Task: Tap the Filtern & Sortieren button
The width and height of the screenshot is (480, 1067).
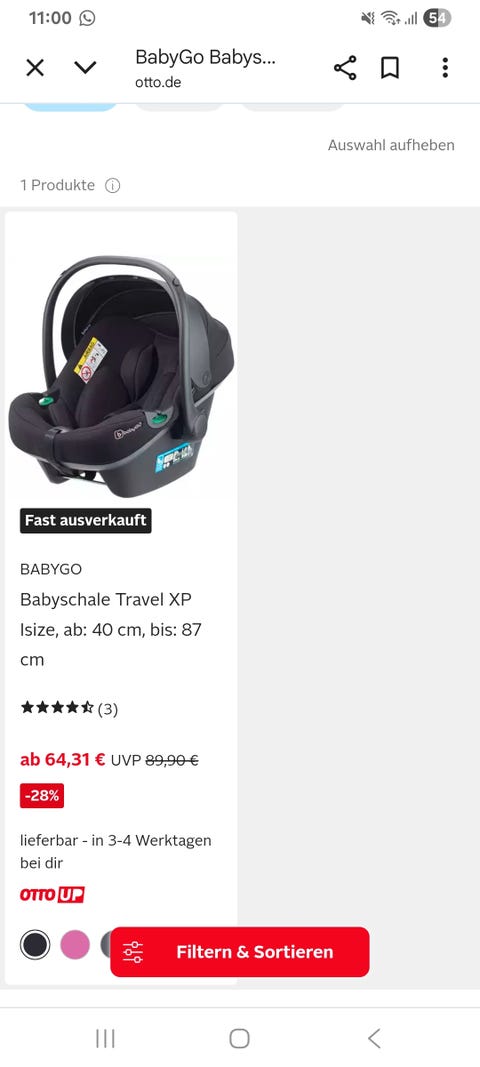Action: [x=240, y=951]
